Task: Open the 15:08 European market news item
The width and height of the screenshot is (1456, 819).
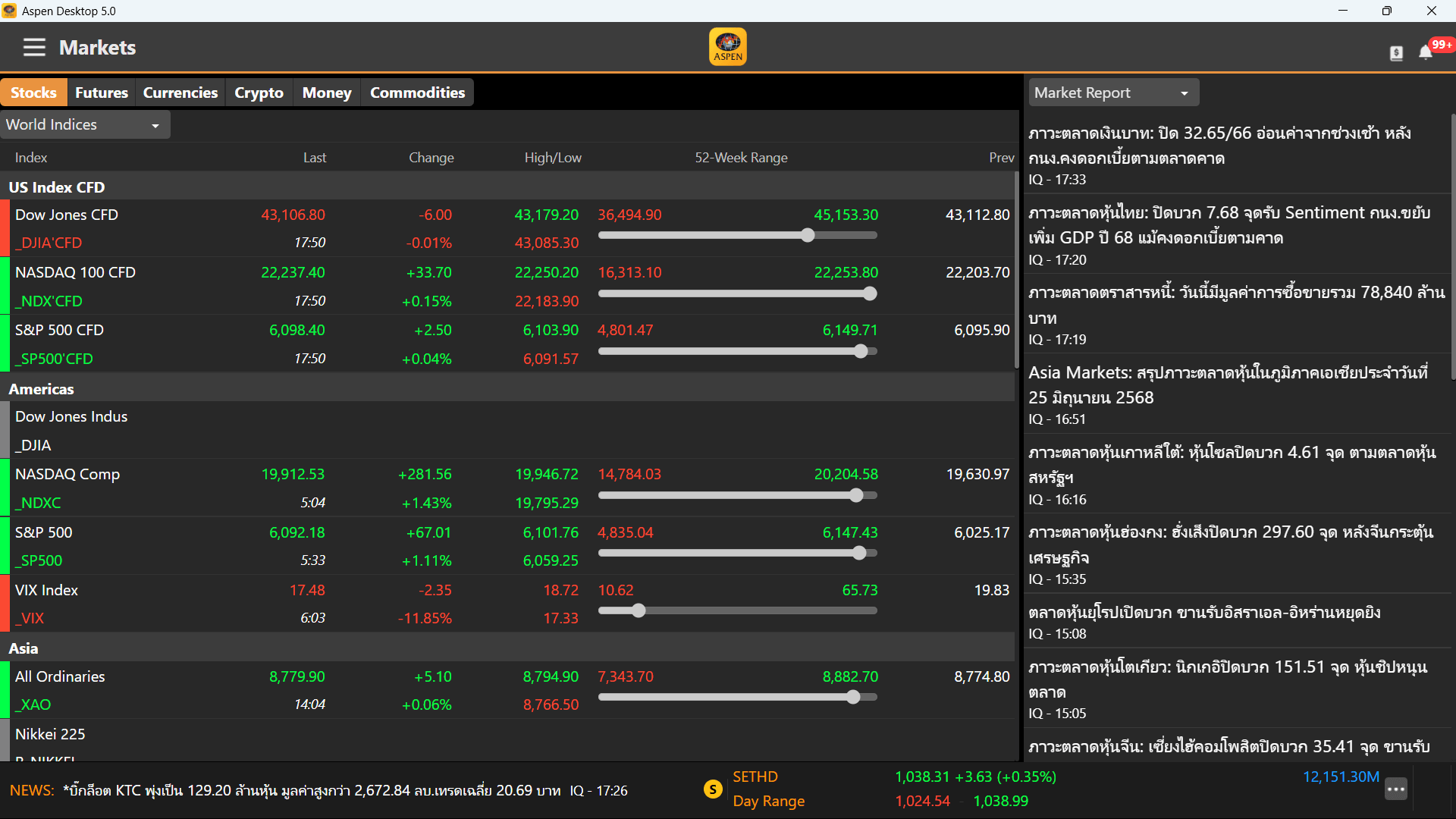Action: [x=1238, y=621]
